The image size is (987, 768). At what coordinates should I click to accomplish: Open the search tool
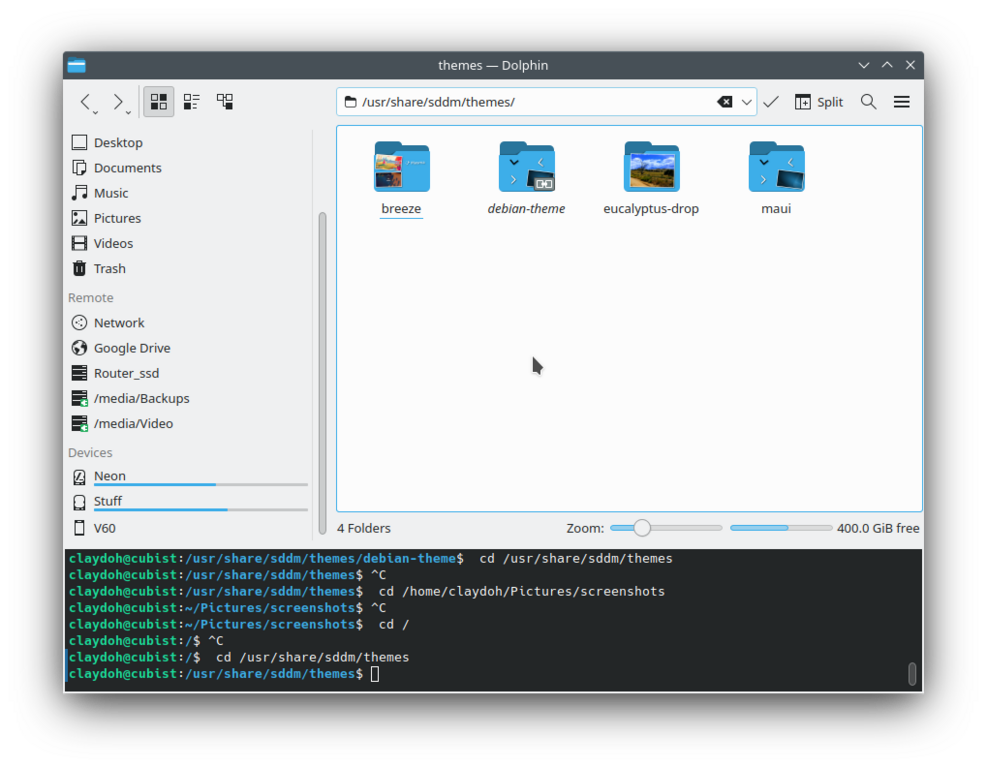[868, 102]
